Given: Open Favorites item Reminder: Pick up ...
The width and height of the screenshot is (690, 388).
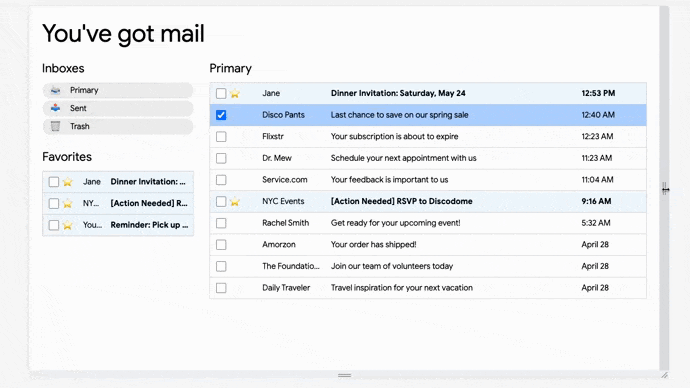Looking at the screenshot, I should (x=149, y=225).
